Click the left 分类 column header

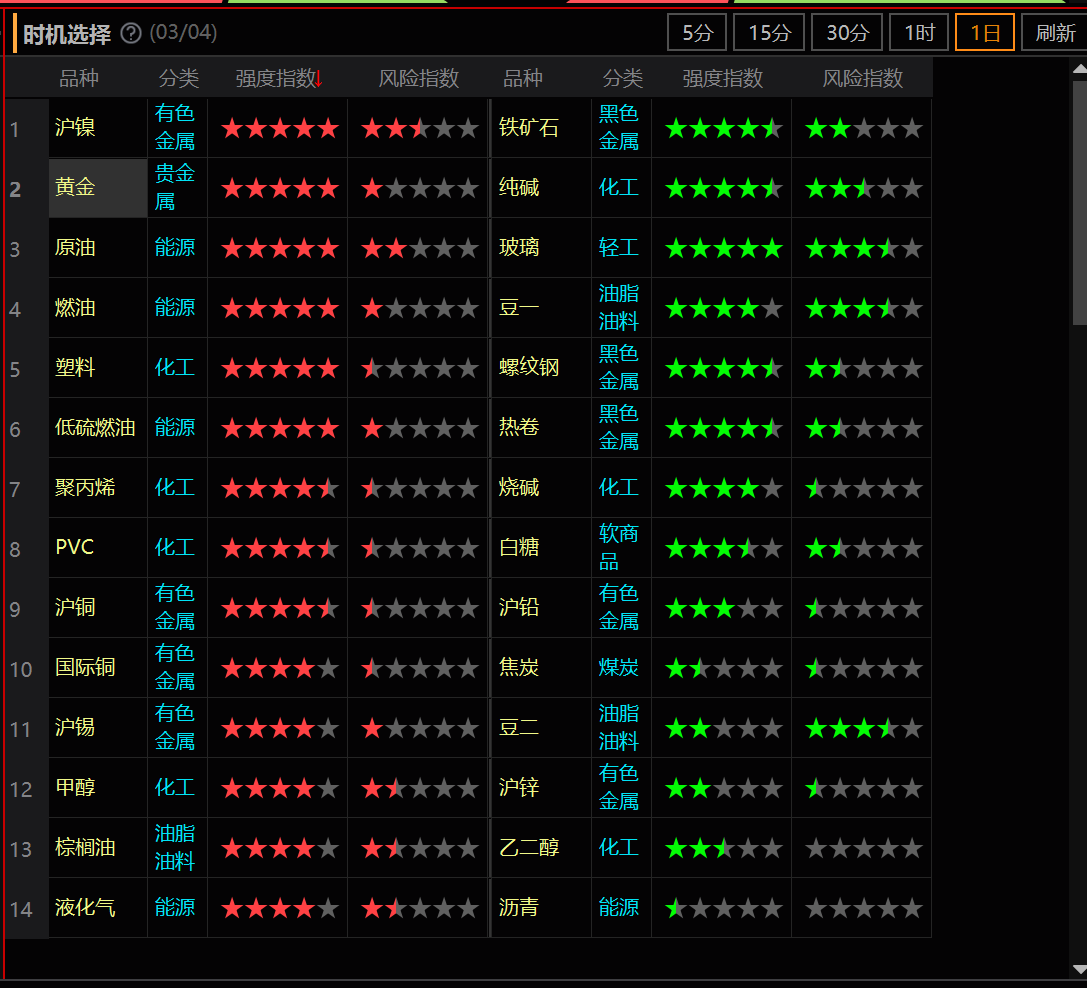click(178, 78)
